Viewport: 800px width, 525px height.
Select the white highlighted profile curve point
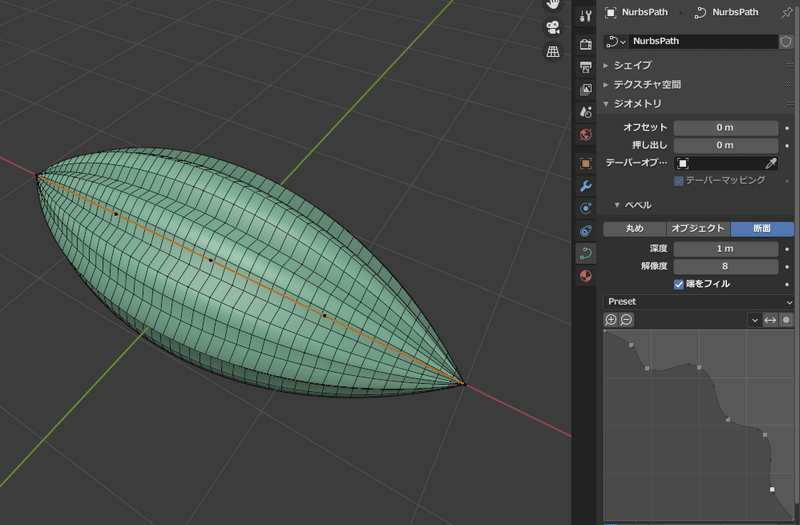[772, 489]
